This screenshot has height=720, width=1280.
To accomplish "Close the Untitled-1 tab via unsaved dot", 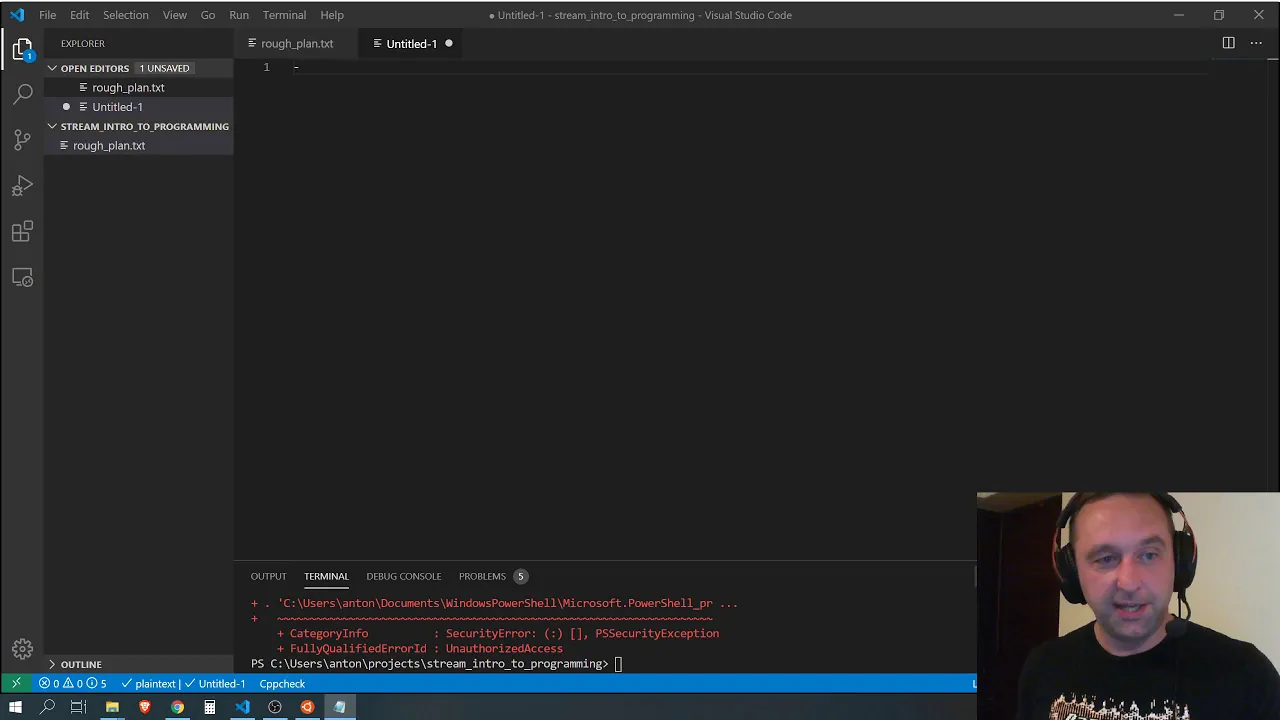I will (448, 44).
